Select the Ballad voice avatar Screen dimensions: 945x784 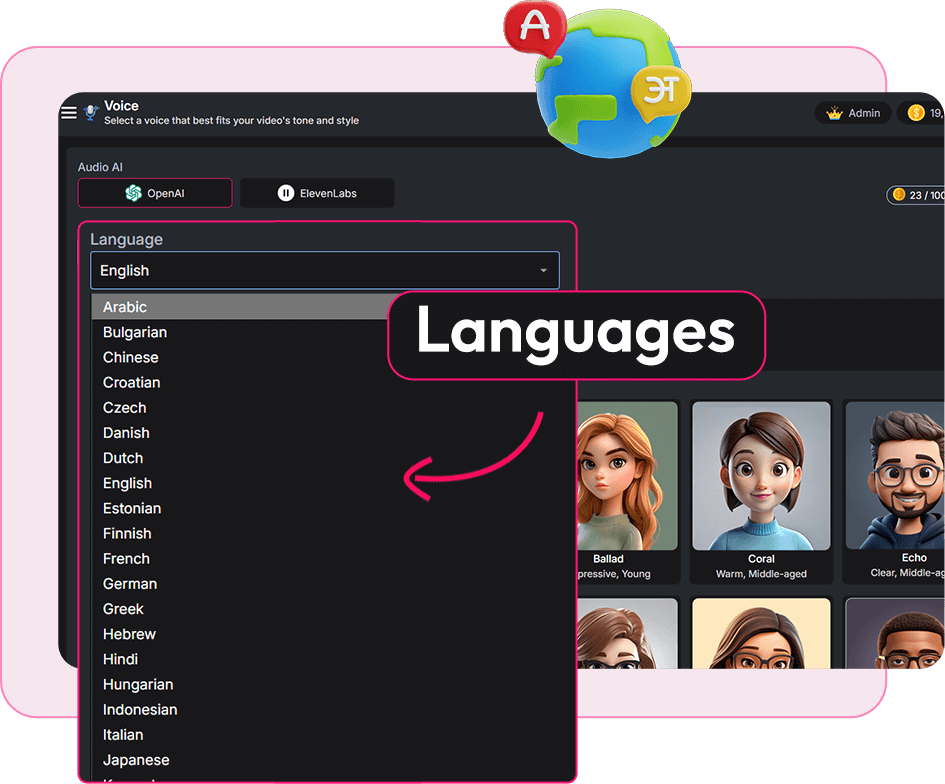620,476
